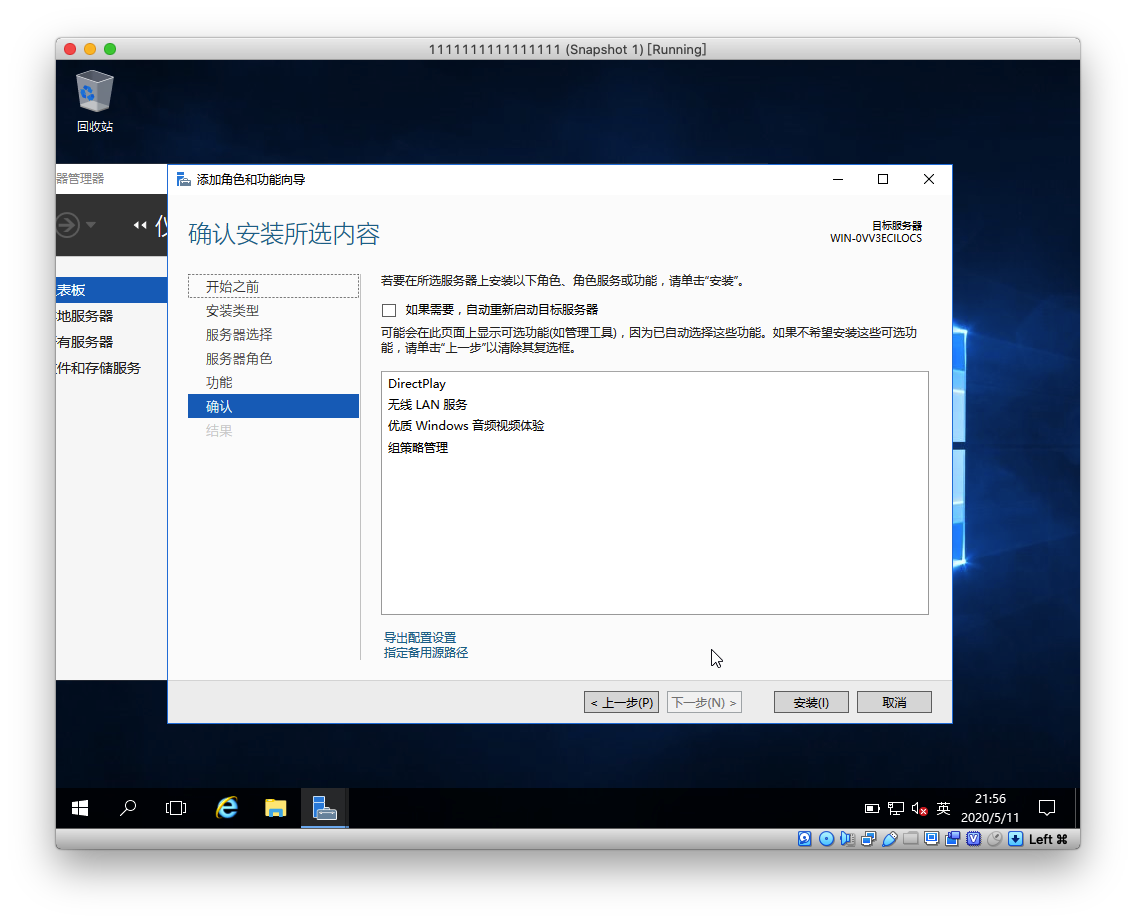Enable automatic restart of target server checkbox
The width and height of the screenshot is (1136, 923).
tap(389, 310)
